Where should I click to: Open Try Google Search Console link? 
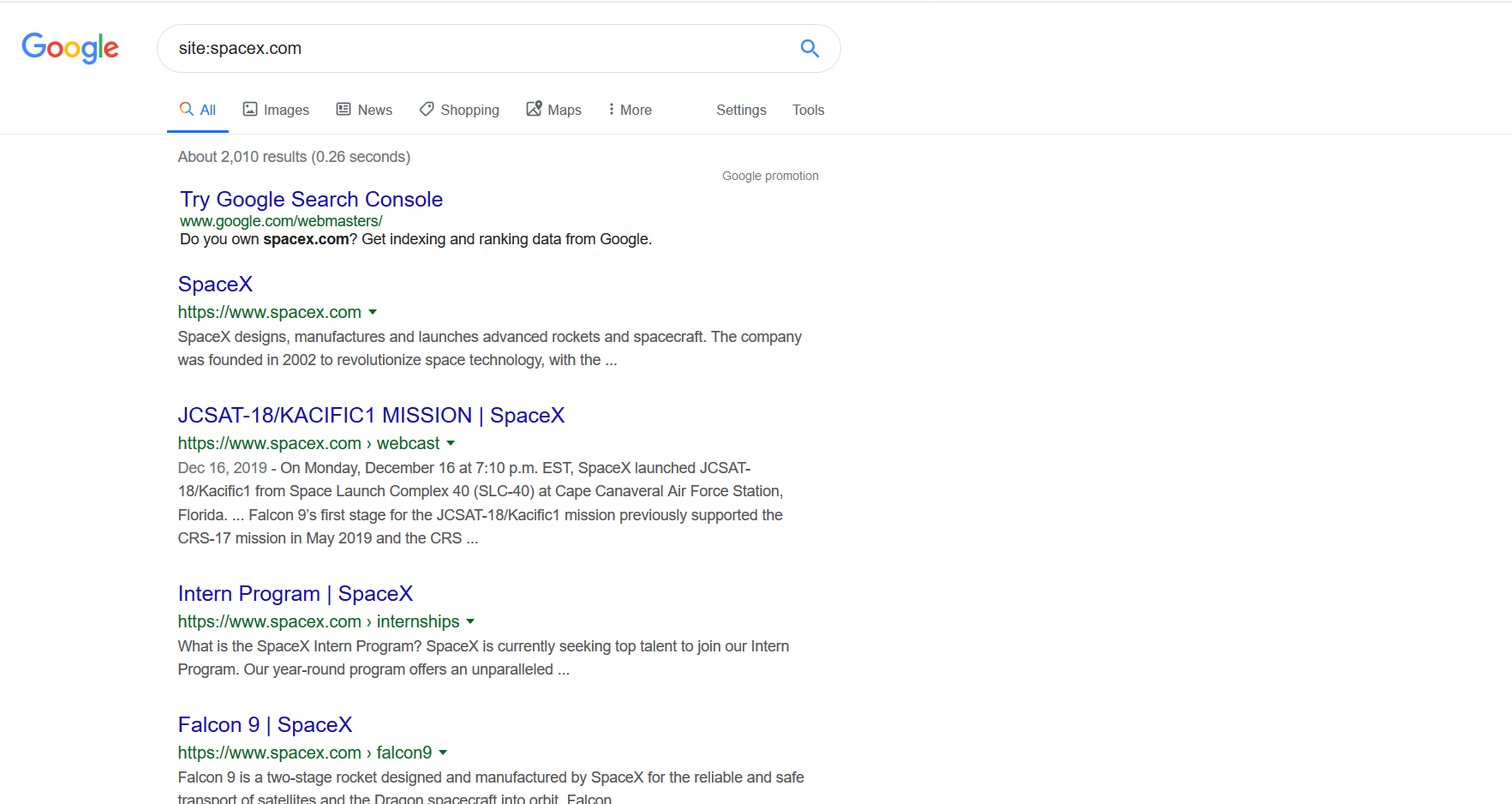(311, 200)
